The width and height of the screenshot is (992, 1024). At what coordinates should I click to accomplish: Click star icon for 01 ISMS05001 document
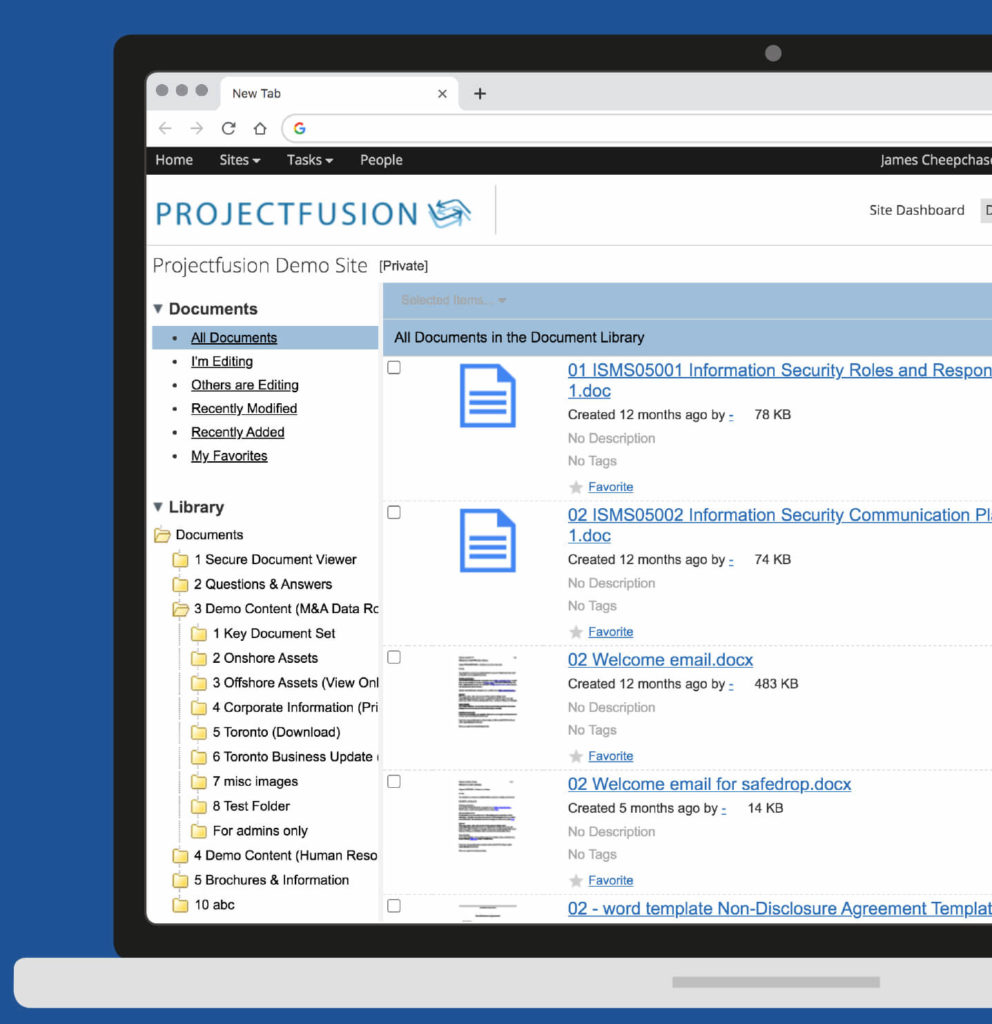(x=576, y=487)
